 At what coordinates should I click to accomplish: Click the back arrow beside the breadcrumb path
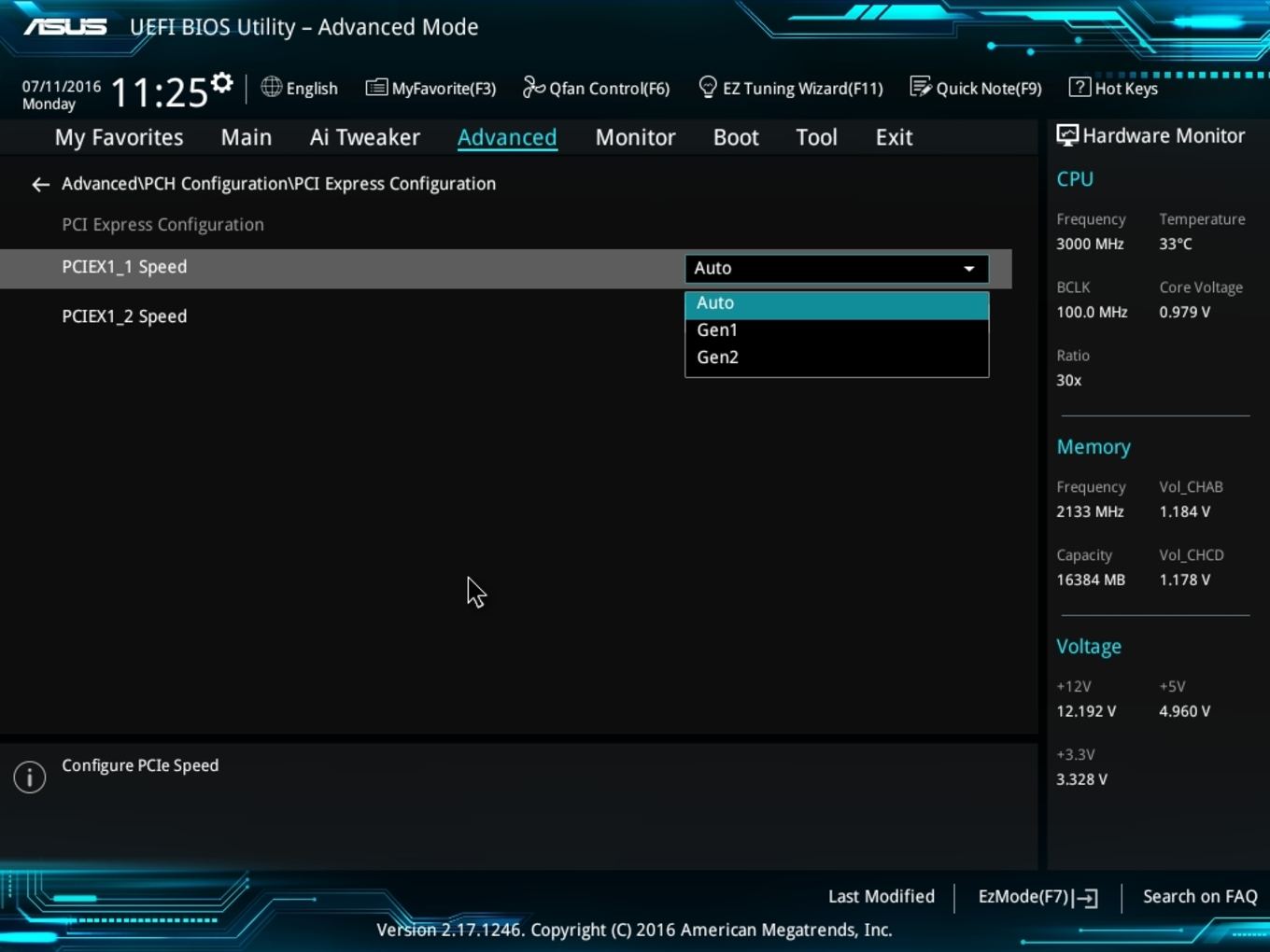click(40, 185)
